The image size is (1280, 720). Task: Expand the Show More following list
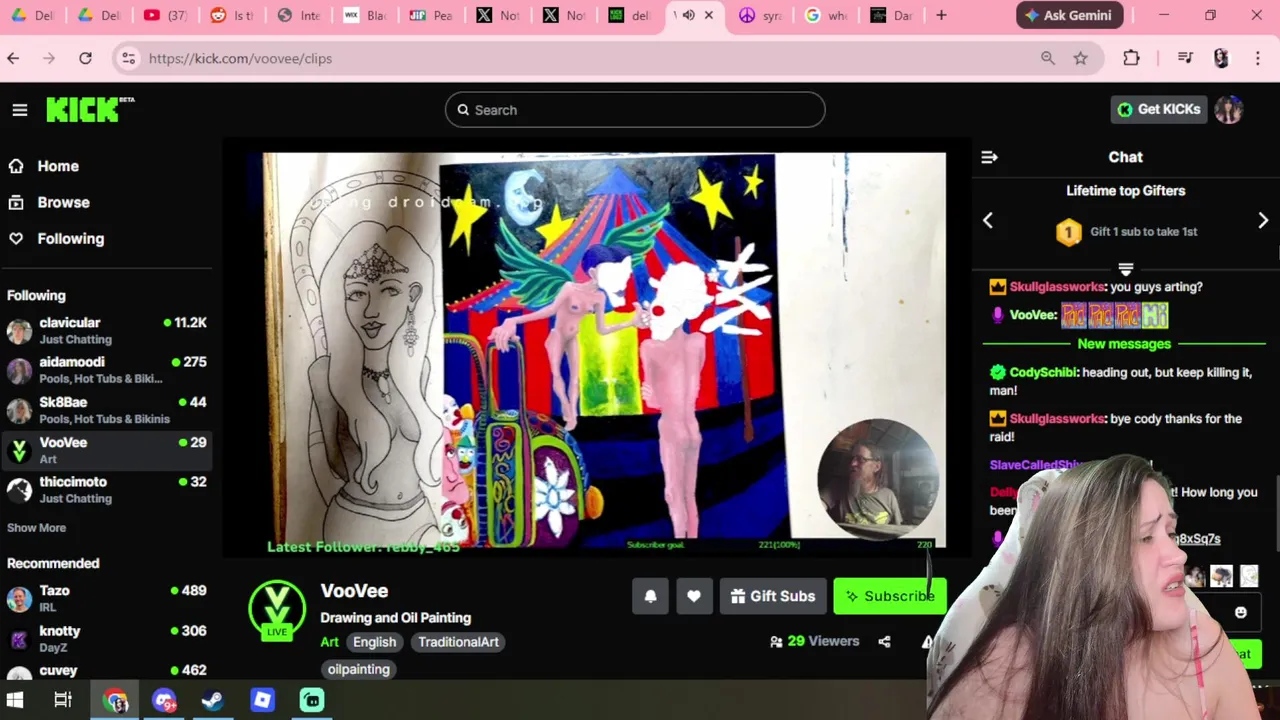[36, 528]
